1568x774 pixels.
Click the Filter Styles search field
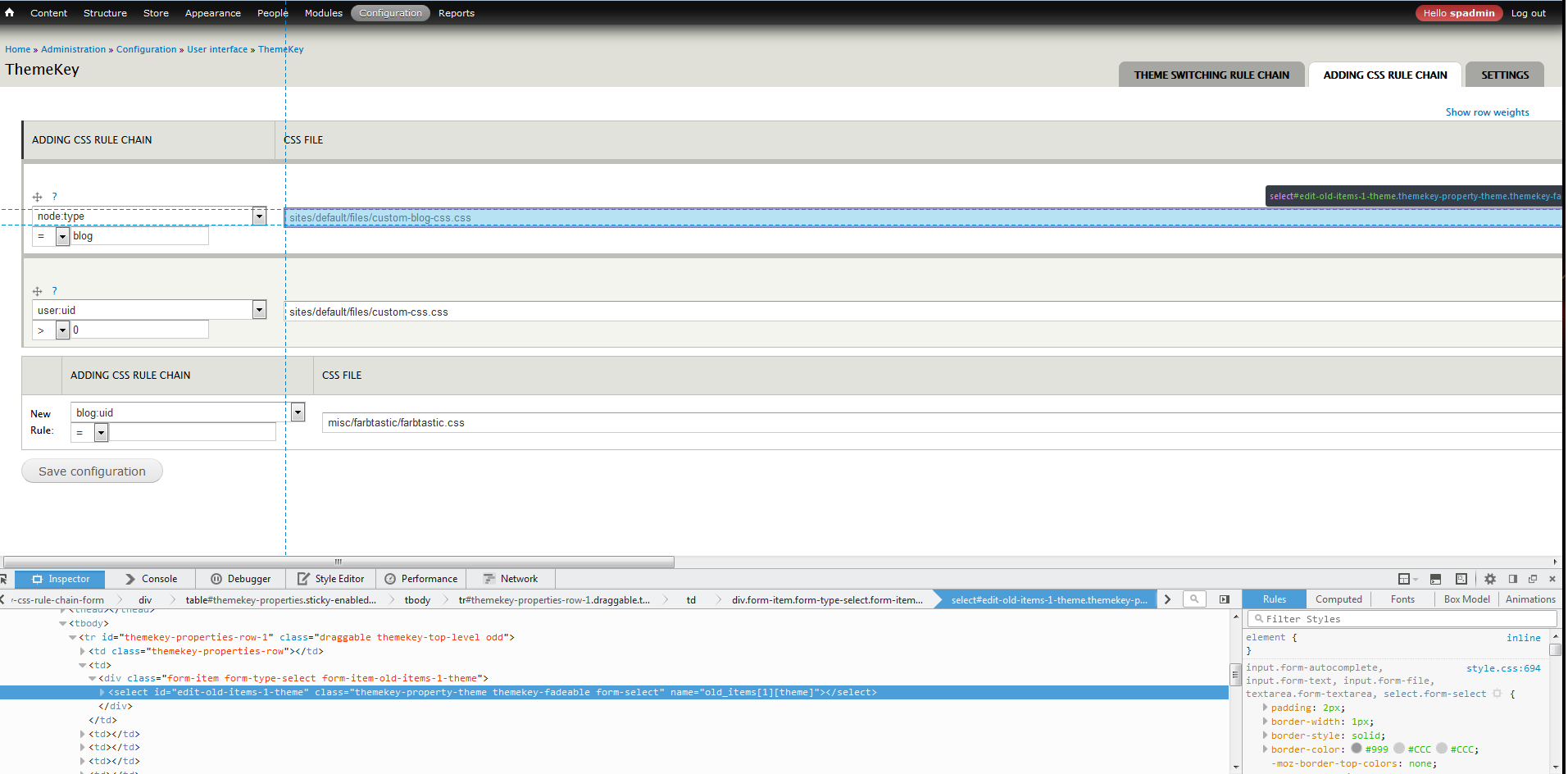click(x=1401, y=619)
